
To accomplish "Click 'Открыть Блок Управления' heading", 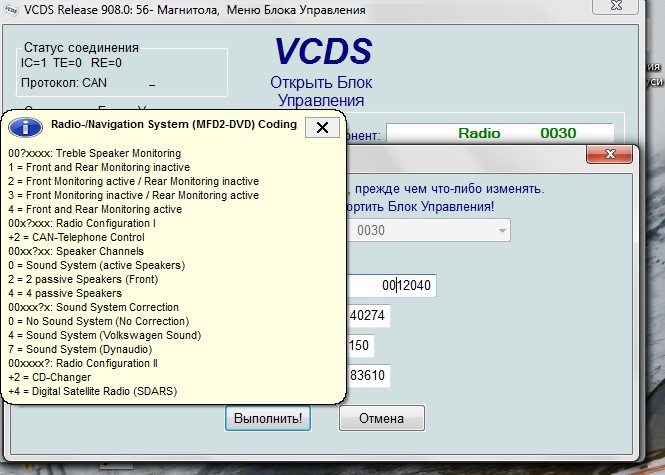I will tap(321, 91).
